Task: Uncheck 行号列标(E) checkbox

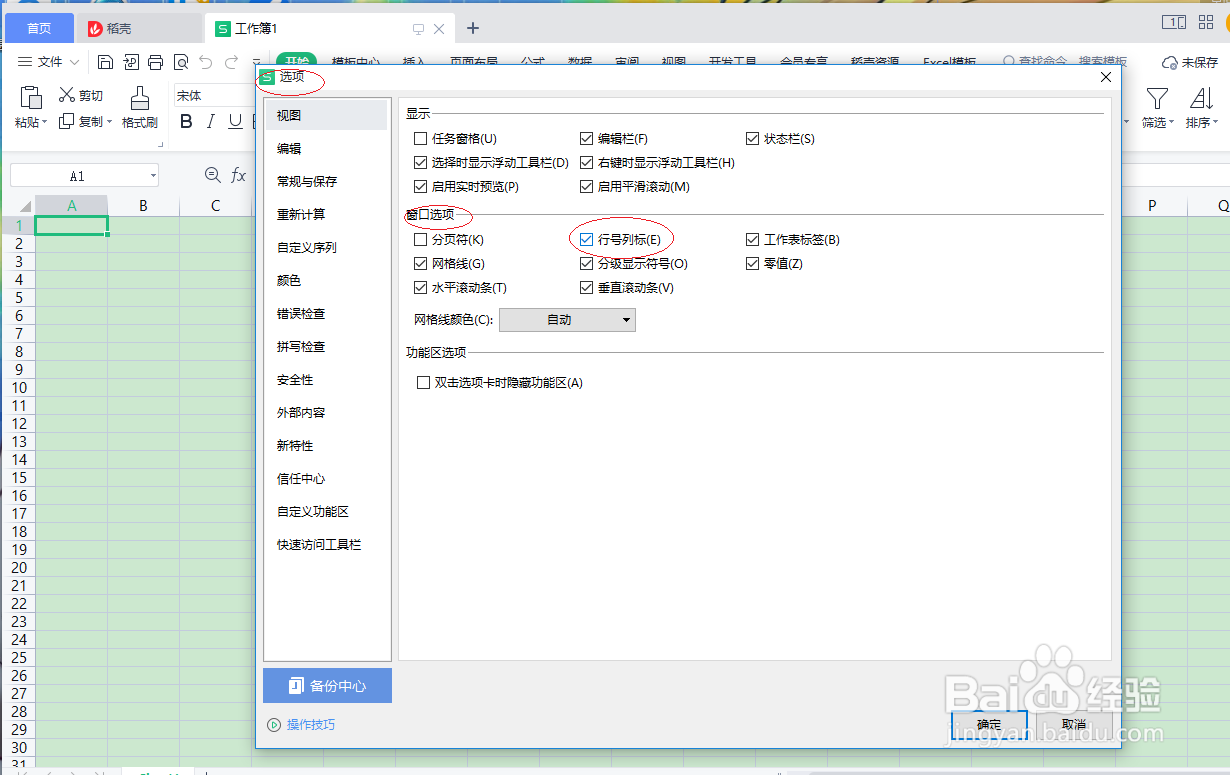Action: tap(586, 240)
